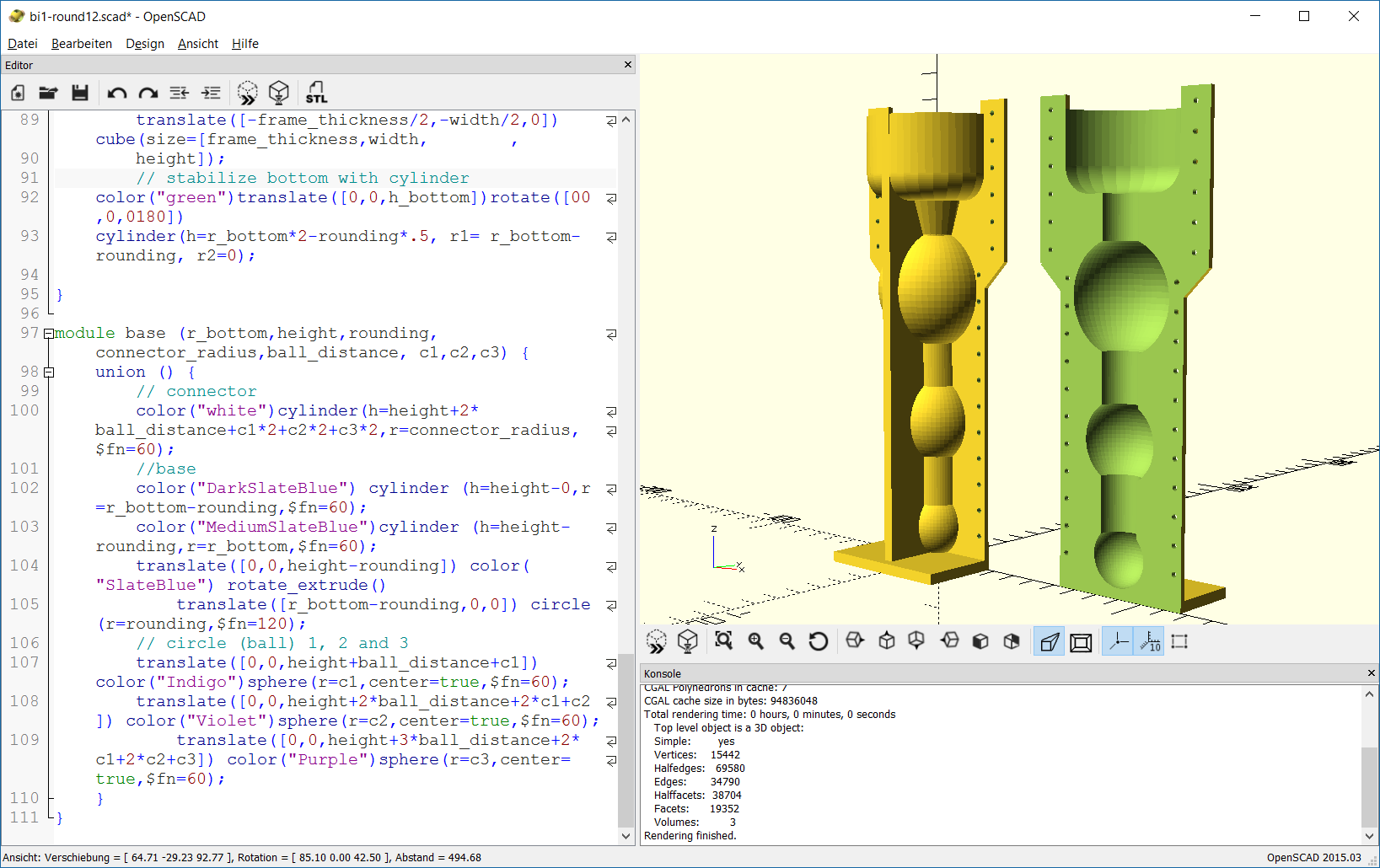1380x868 pixels.
Task: Open the Design menu
Action: [144, 44]
